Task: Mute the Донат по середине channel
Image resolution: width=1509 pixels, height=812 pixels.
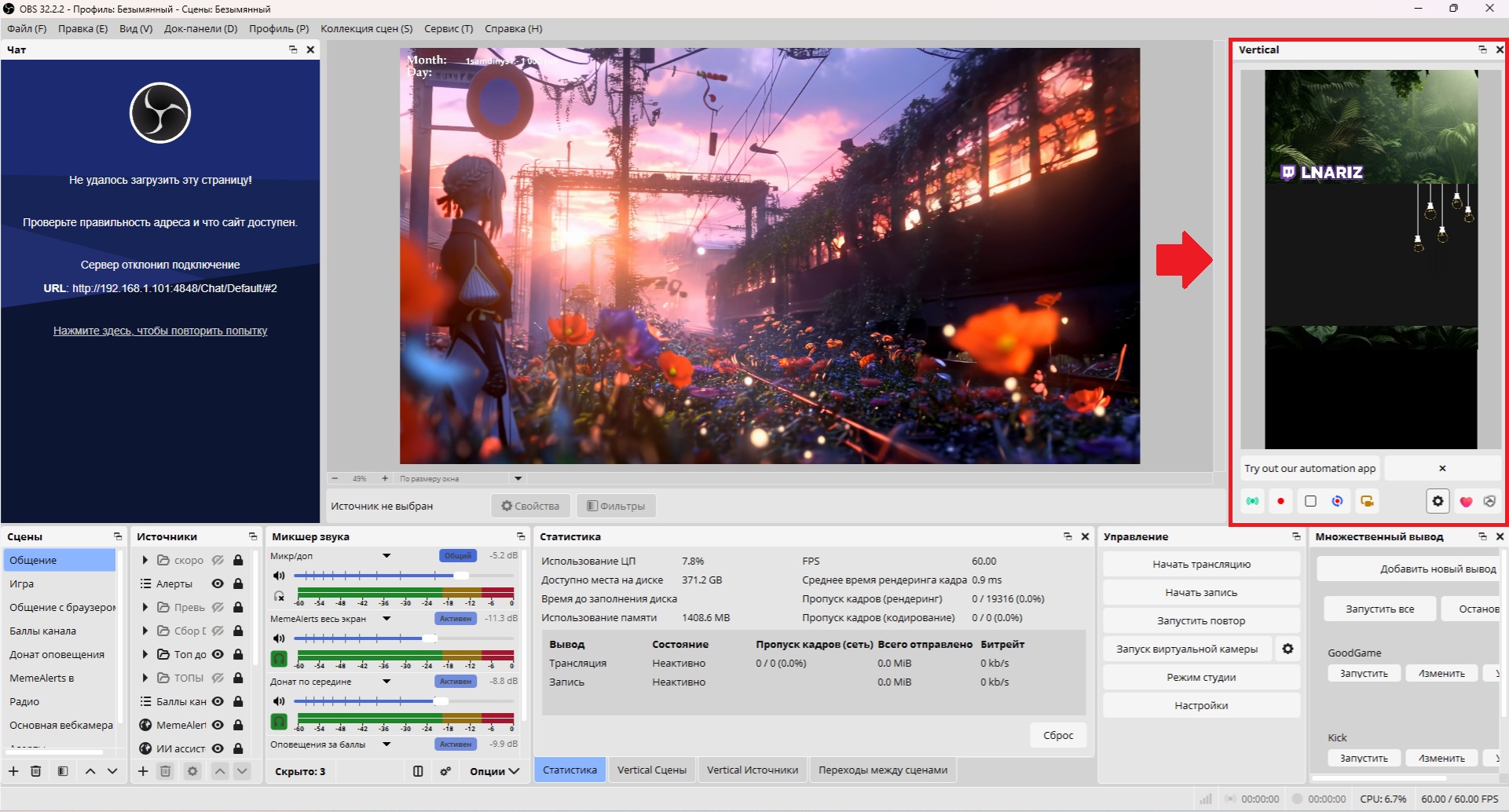Action: [x=279, y=701]
